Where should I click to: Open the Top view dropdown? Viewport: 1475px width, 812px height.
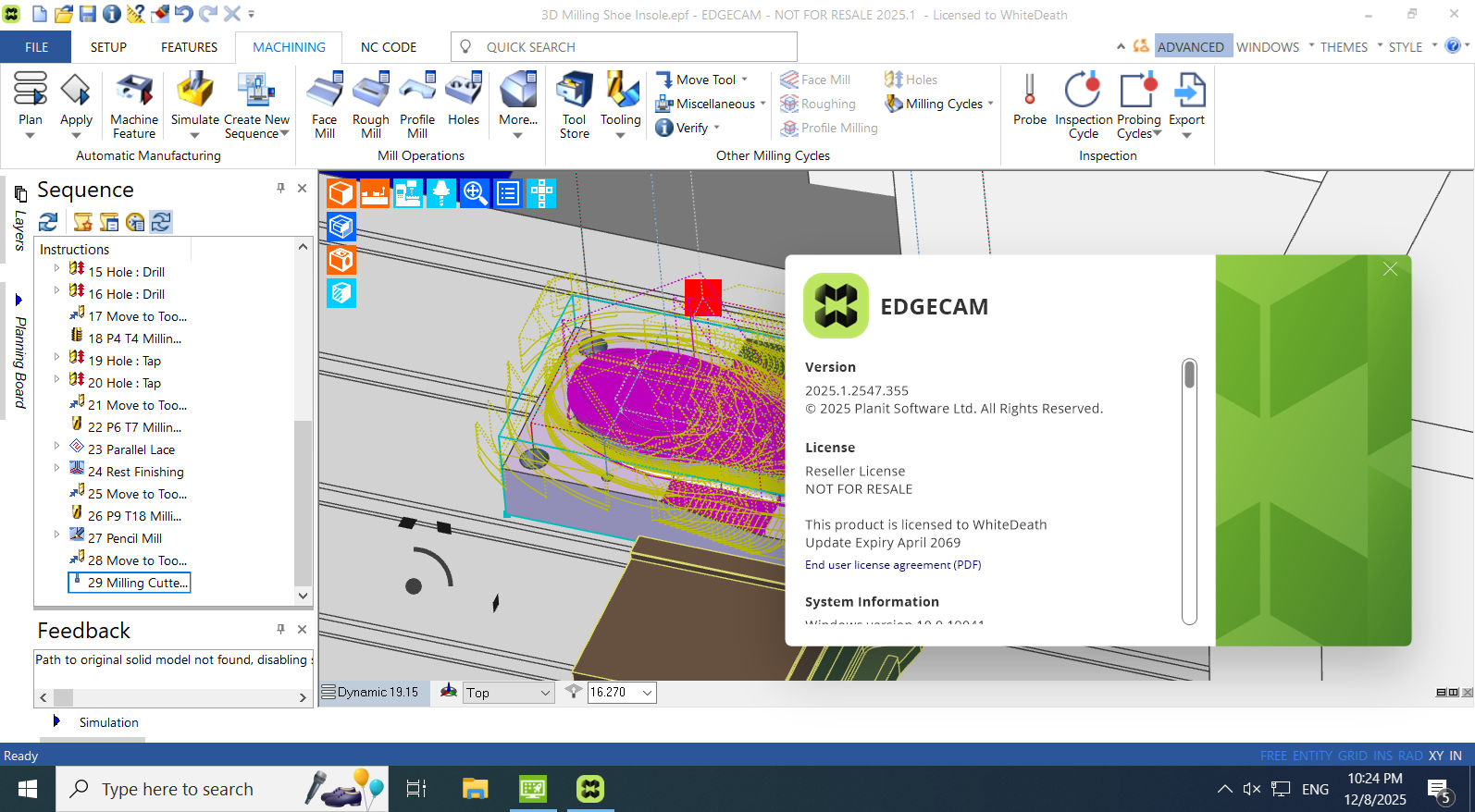coord(545,693)
